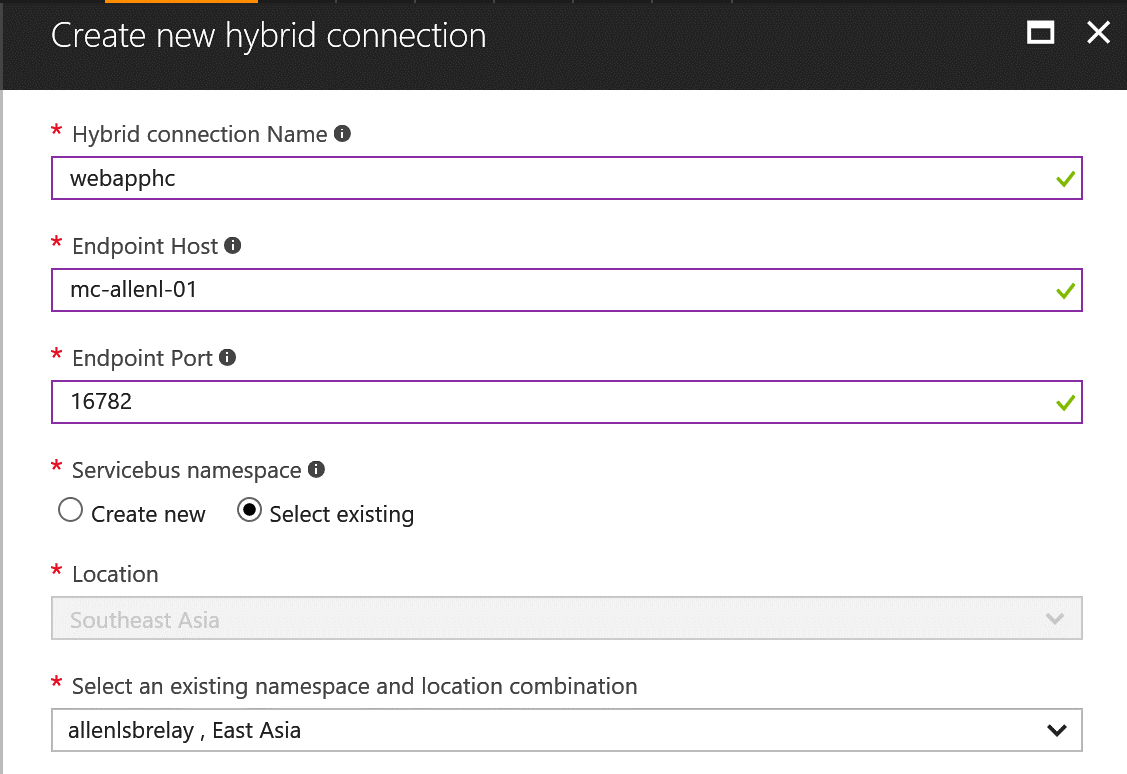1127x774 pixels.
Task: Click the Select an existing namespace label
Action: (354, 686)
